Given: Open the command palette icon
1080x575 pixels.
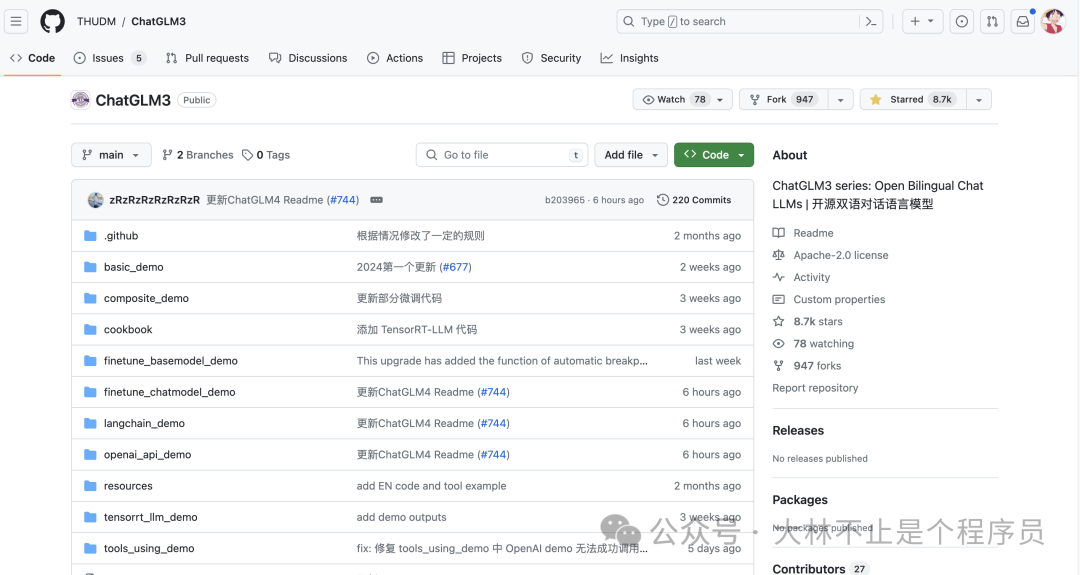Looking at the screenshot, I should (871, 21).
